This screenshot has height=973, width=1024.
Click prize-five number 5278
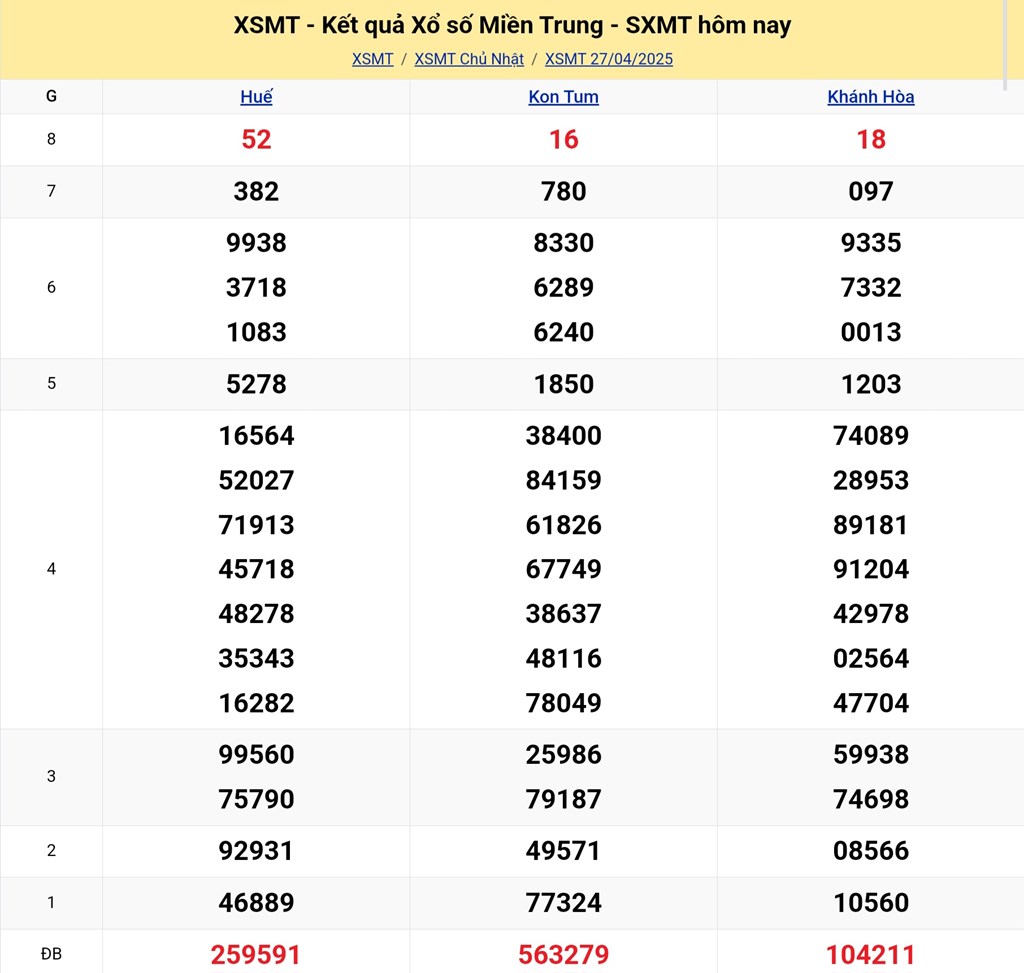point(256,384)
